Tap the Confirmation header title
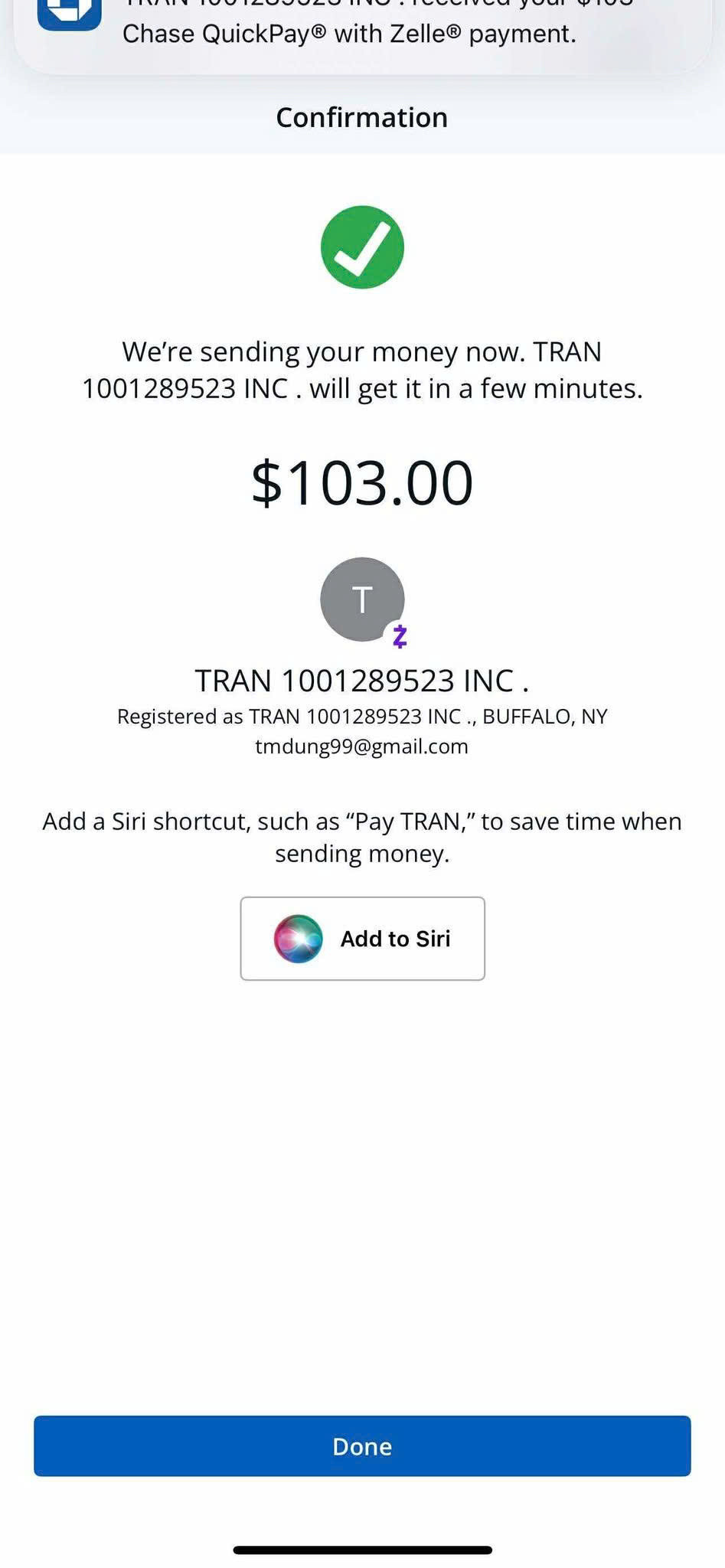This screenshot has height=1568, width=725. pyautogui.click(x=362, y=117)
